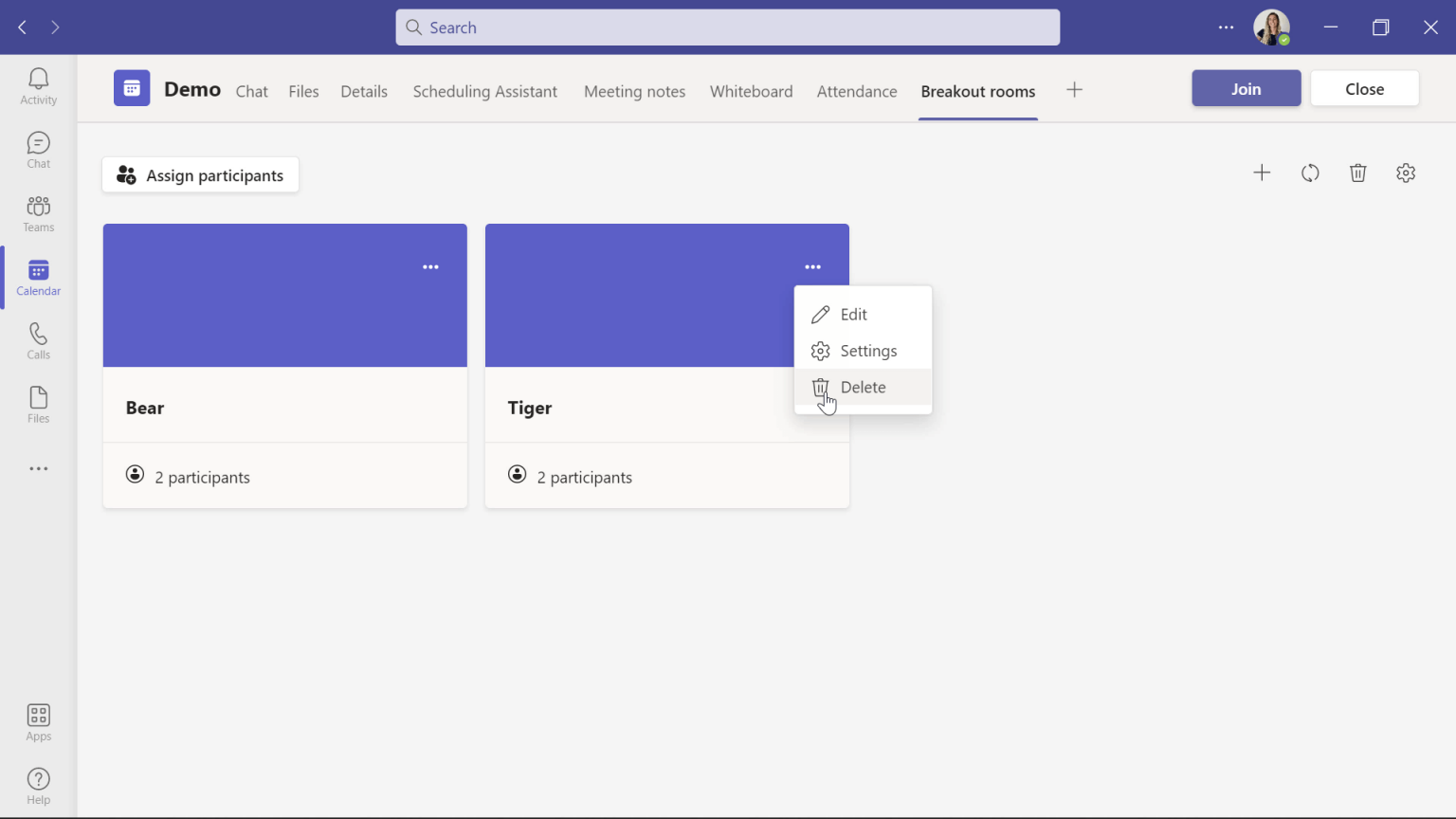
Task: Join the Demo meeting
Action: point(1246,87)
